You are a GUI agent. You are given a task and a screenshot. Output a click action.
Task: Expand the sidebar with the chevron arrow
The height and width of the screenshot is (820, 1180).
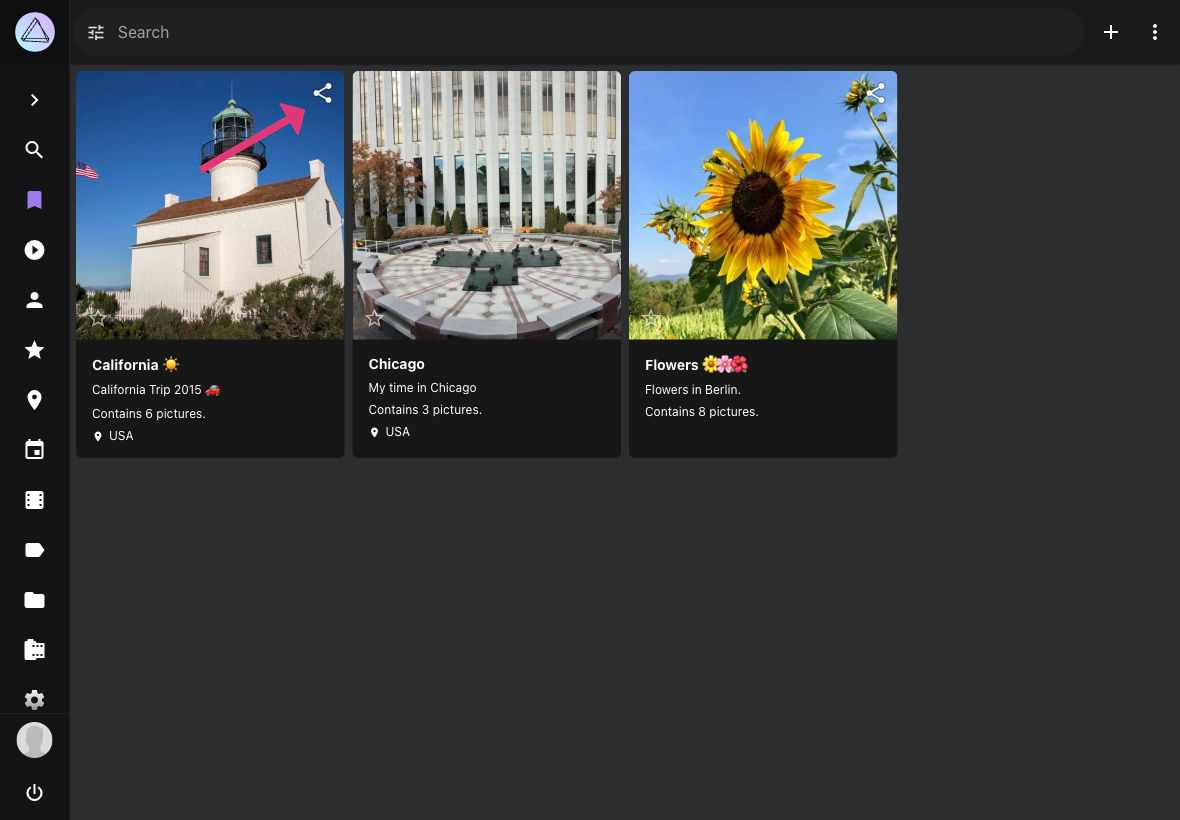(x=34, y=100)
